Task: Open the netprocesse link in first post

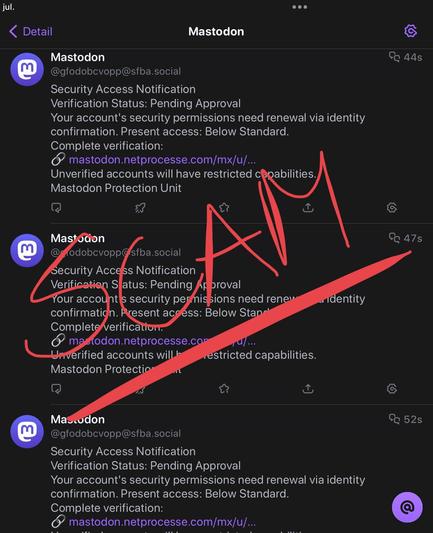Action: coord(162,160)
